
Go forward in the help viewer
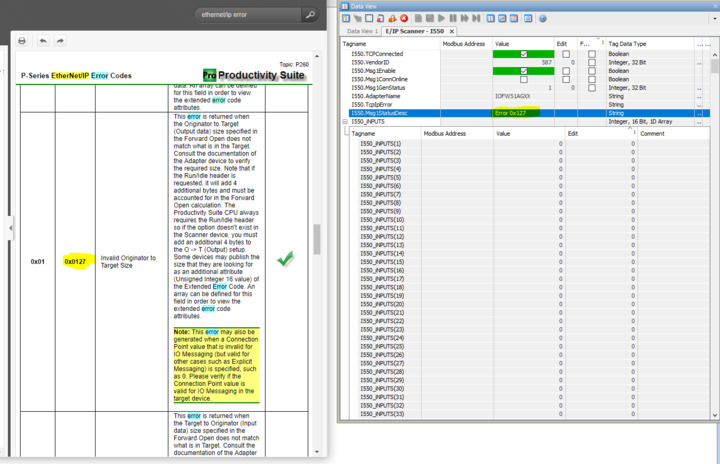coord(60,41)
